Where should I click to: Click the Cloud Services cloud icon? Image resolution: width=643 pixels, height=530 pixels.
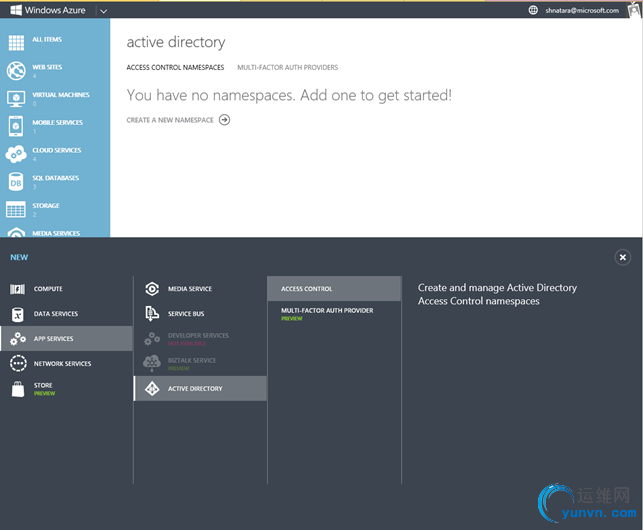tap(16, 154)
